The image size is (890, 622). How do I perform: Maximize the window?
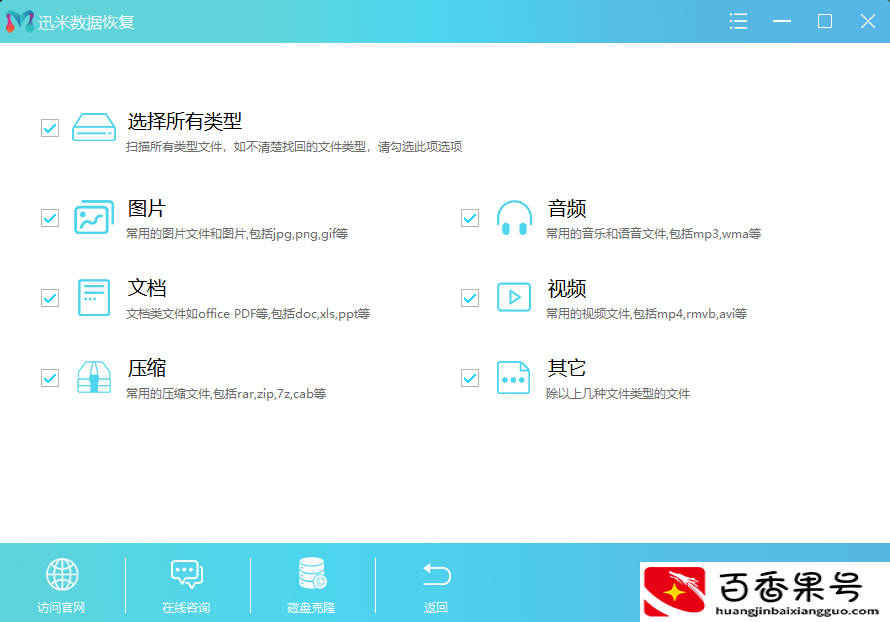825,21
